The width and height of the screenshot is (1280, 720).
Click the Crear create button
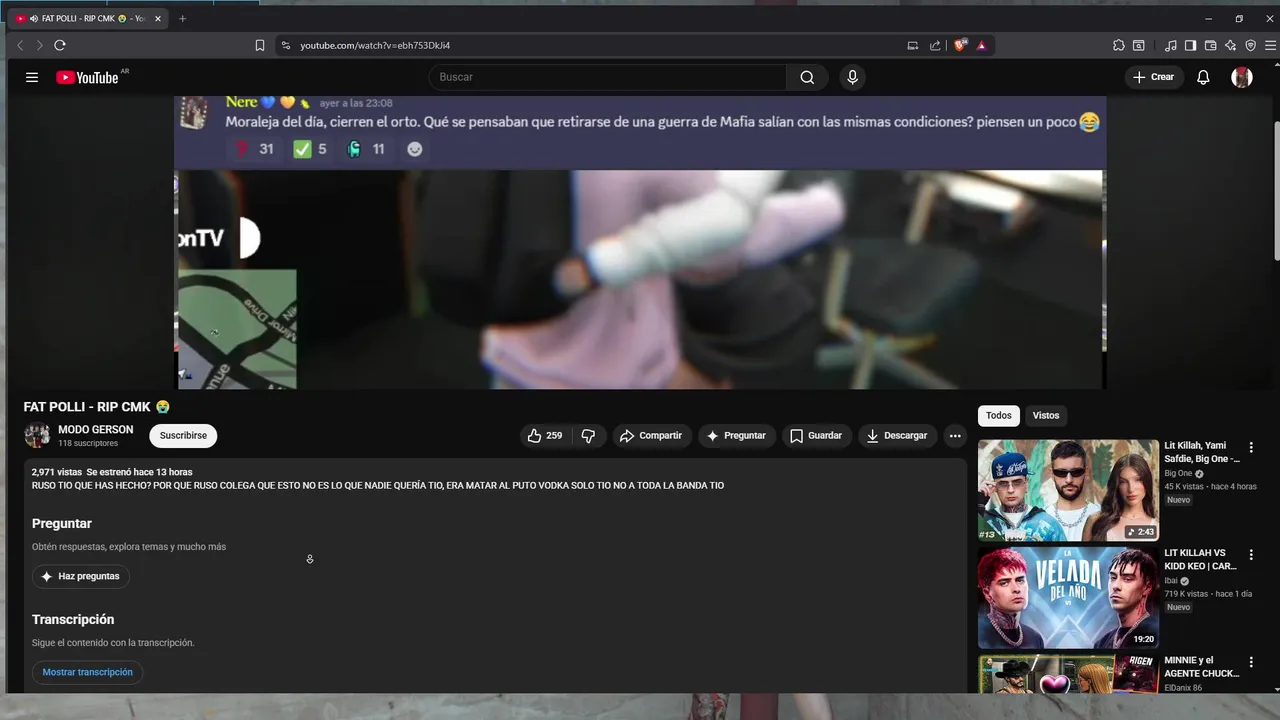tap(1154, 77)
